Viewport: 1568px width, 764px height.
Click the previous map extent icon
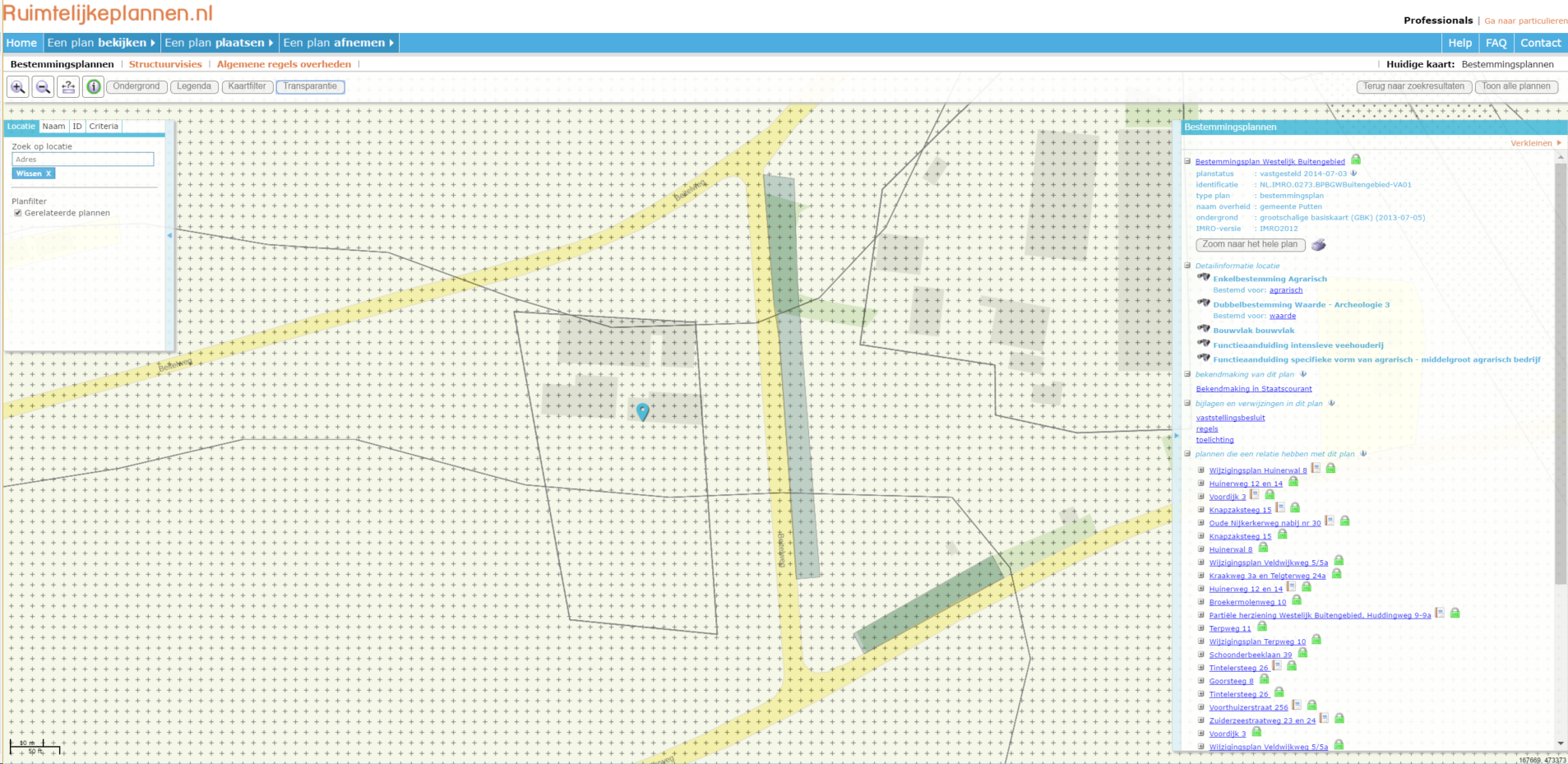pyautogui.click(x=67, y=86)
